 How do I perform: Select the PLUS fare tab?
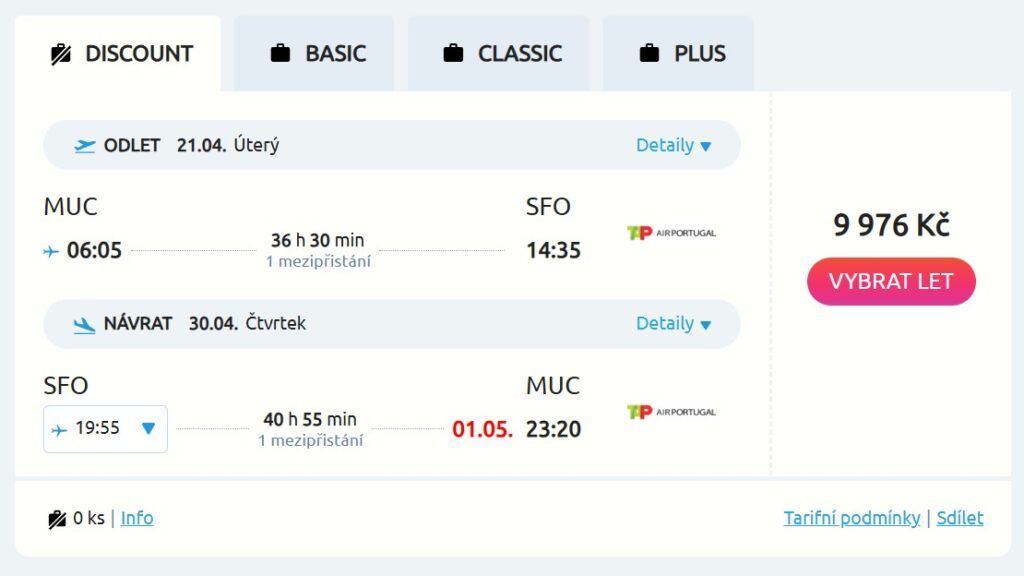(x=678, y=54)
